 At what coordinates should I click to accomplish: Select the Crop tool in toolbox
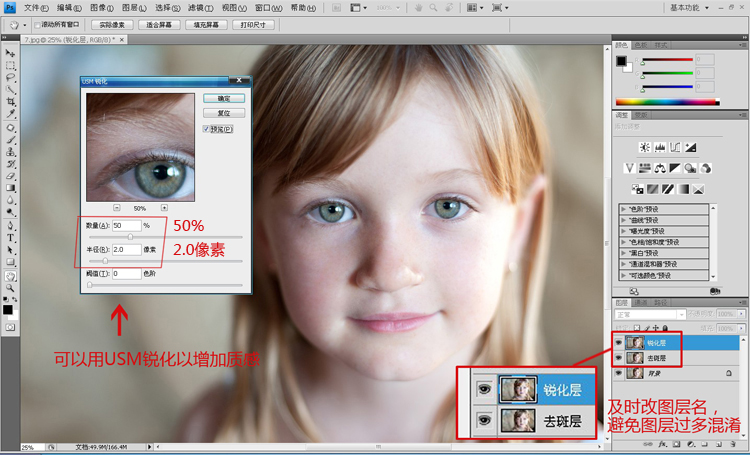point(10,101)
